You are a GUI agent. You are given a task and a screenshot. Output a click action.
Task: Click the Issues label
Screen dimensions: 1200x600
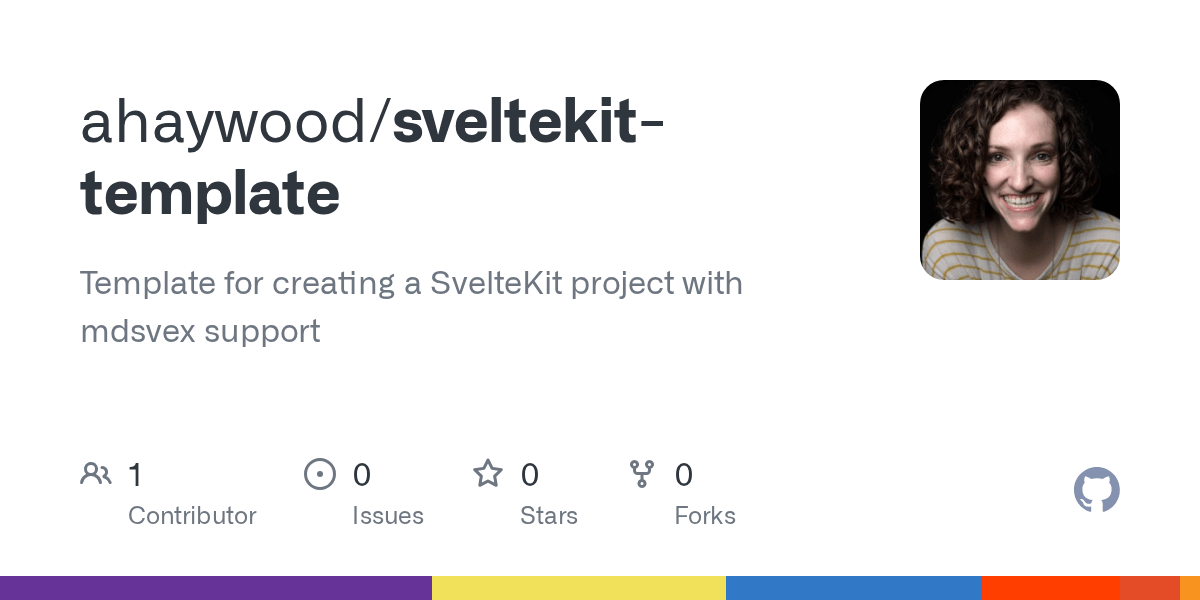(388, 516)
